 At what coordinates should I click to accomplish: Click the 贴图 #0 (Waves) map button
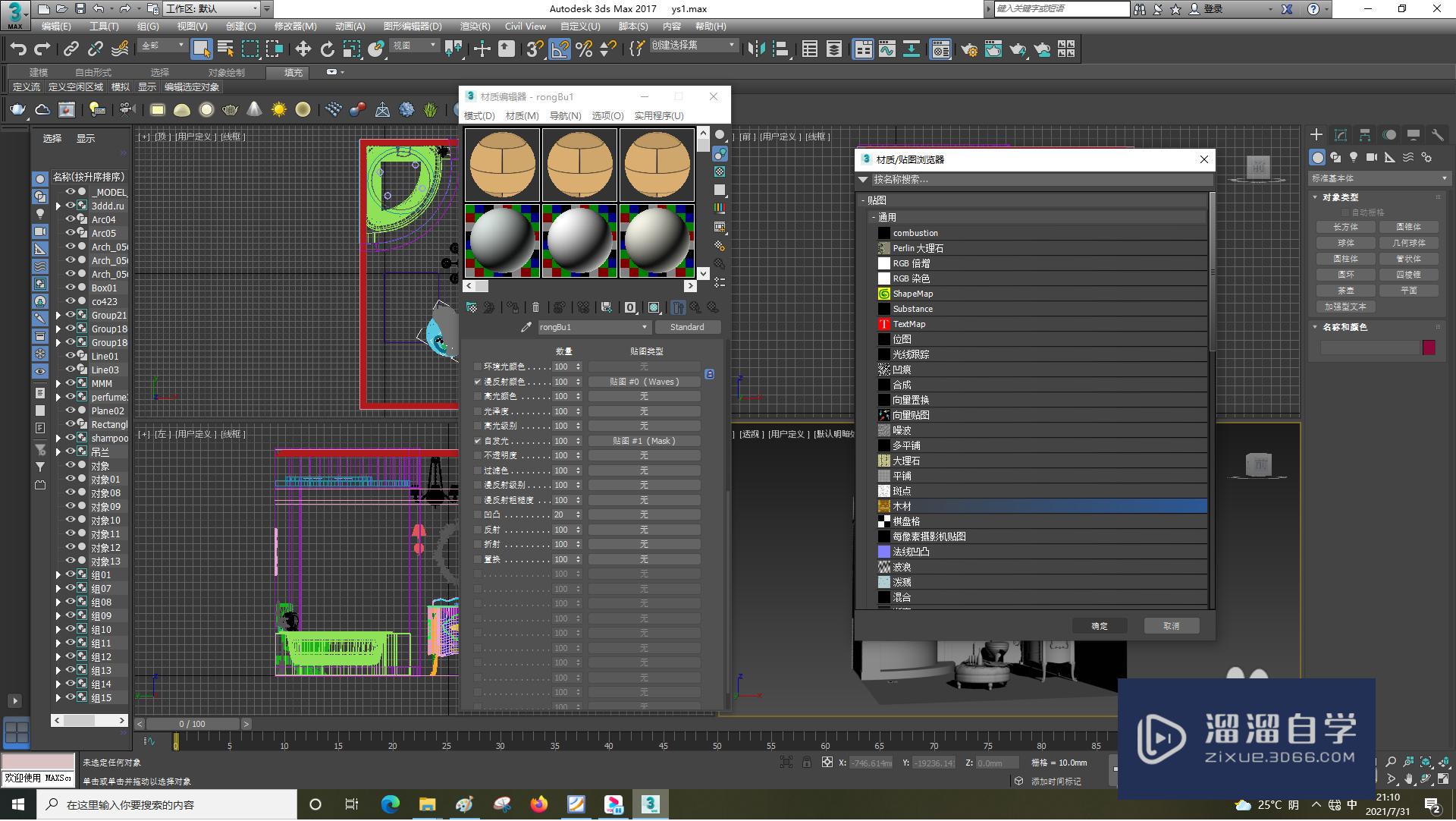coord(645,382)
